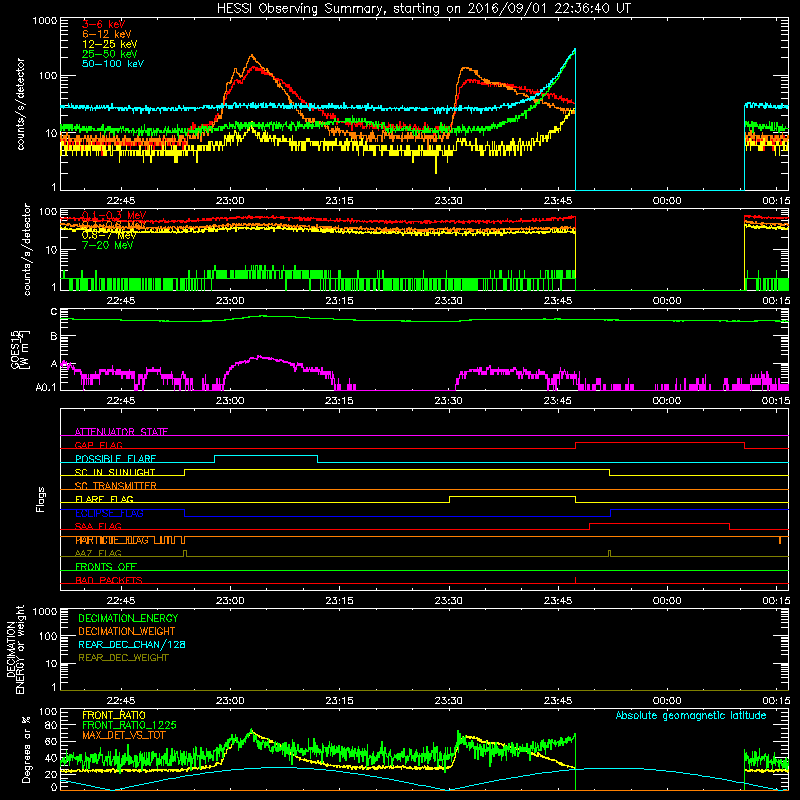Click the REAR_DEC_CHAN/128 legend label
This screenshot has width=800, height=800.
[132, 645]
